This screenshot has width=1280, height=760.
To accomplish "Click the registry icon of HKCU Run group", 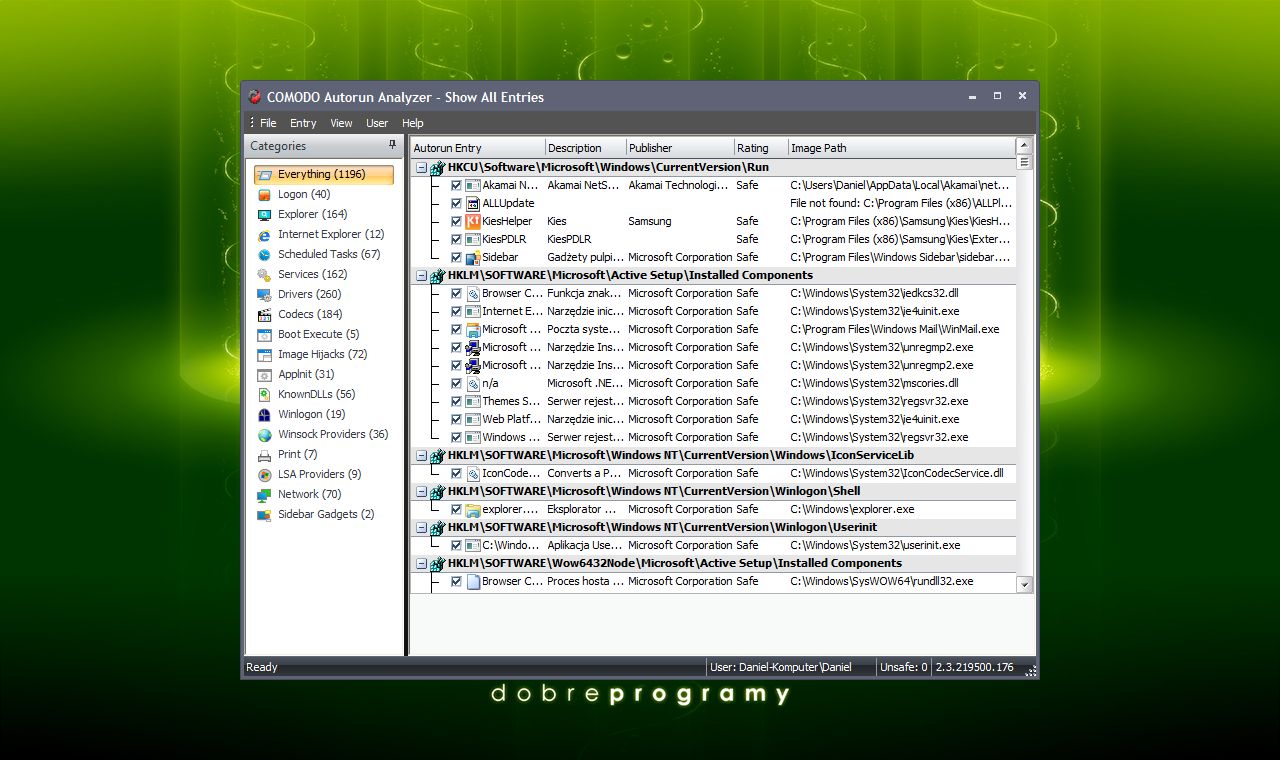I will point(437,168).
